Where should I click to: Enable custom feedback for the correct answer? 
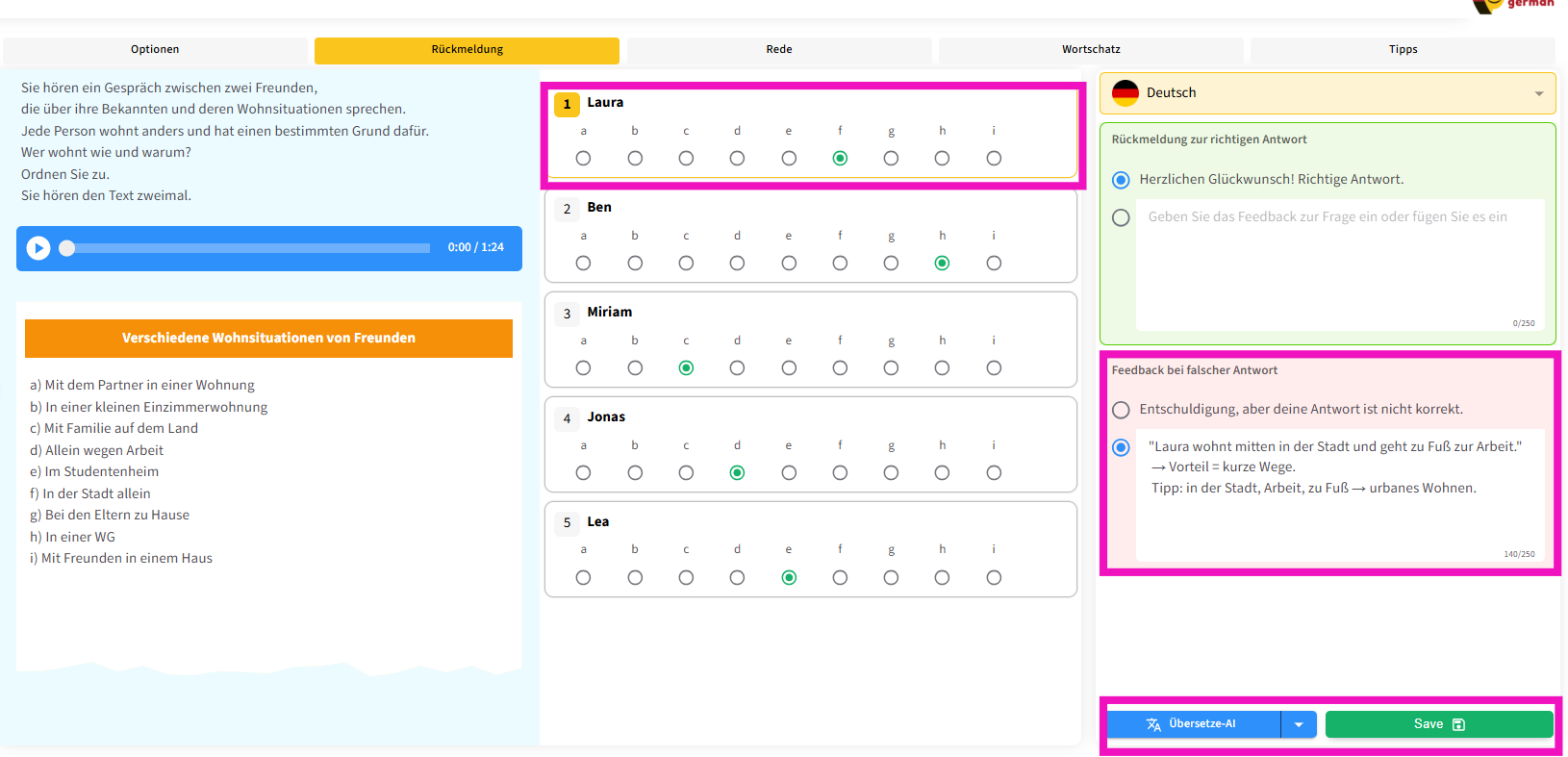pyautogui.click(x=1121, y=218)
